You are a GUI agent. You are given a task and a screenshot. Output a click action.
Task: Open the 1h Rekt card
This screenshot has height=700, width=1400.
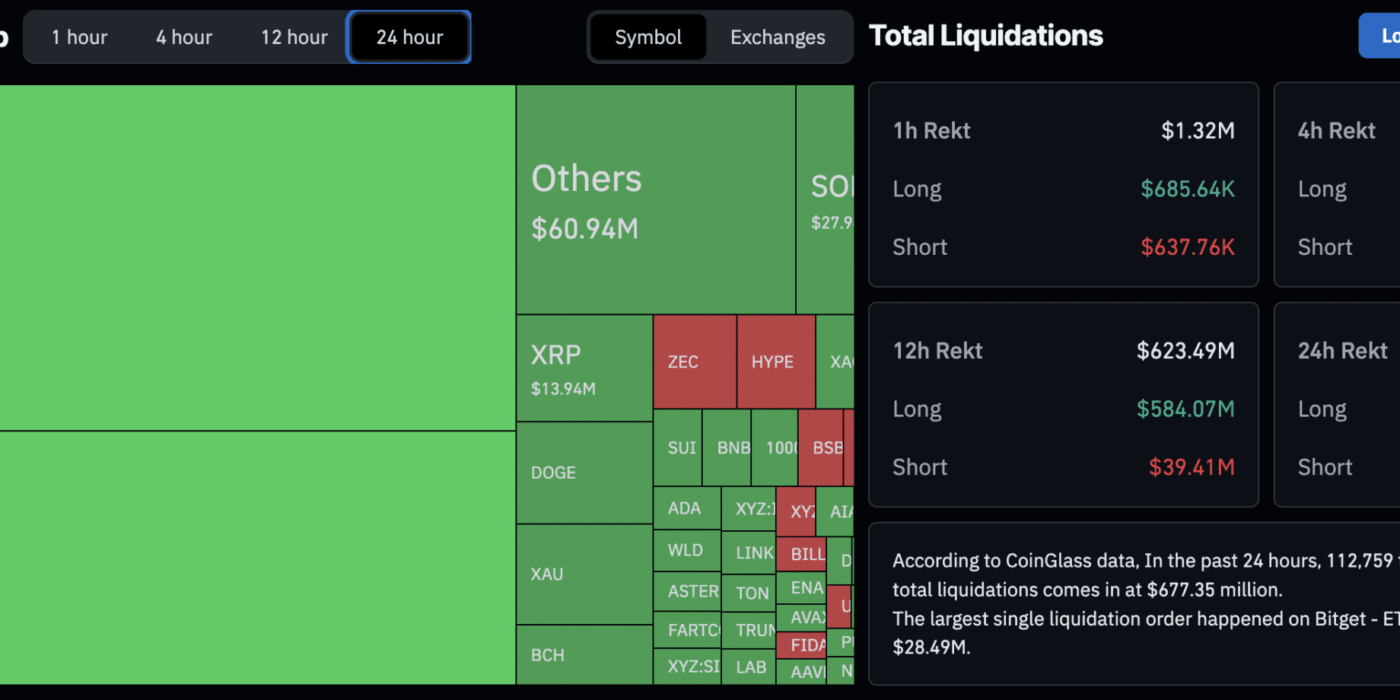tap(1064, 185)
